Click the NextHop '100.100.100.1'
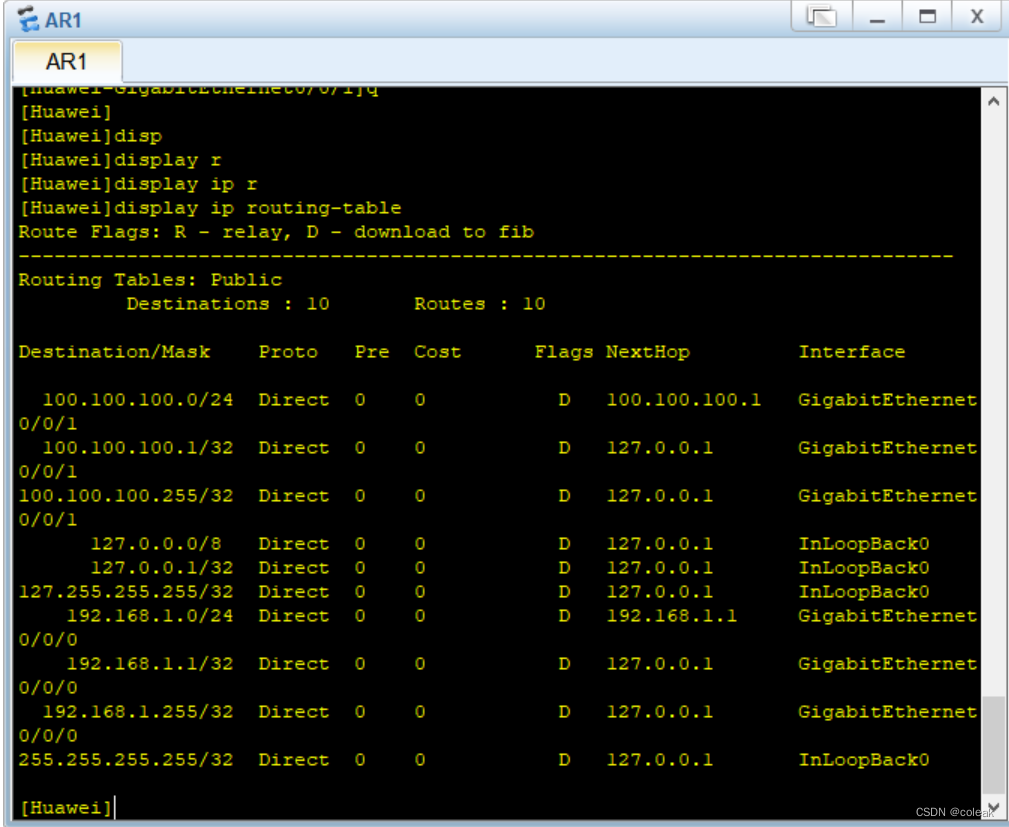 click(683, 400)
